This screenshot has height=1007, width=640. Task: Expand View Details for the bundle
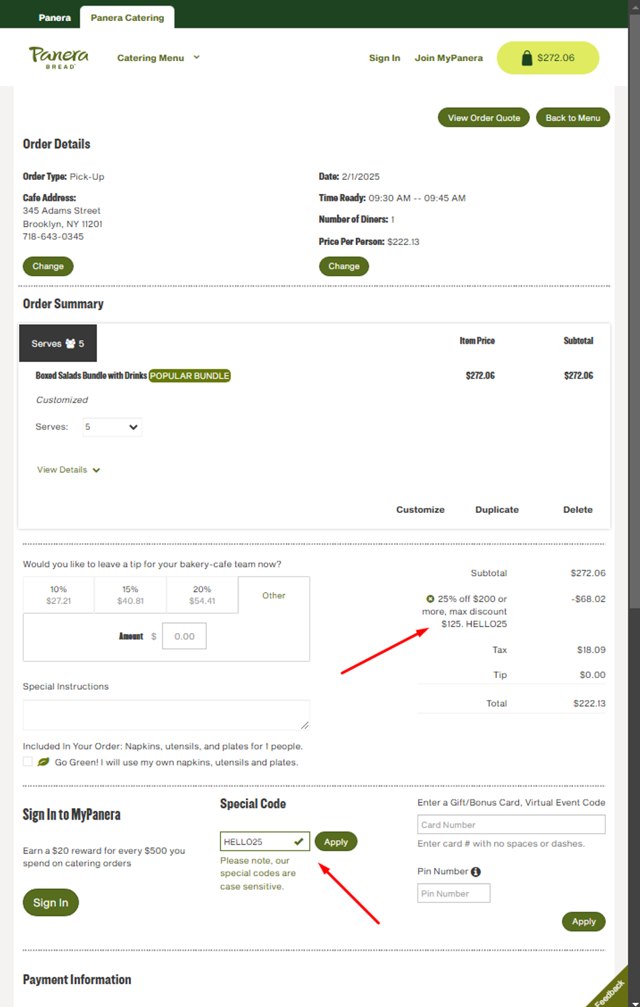[x=69, y=470]
